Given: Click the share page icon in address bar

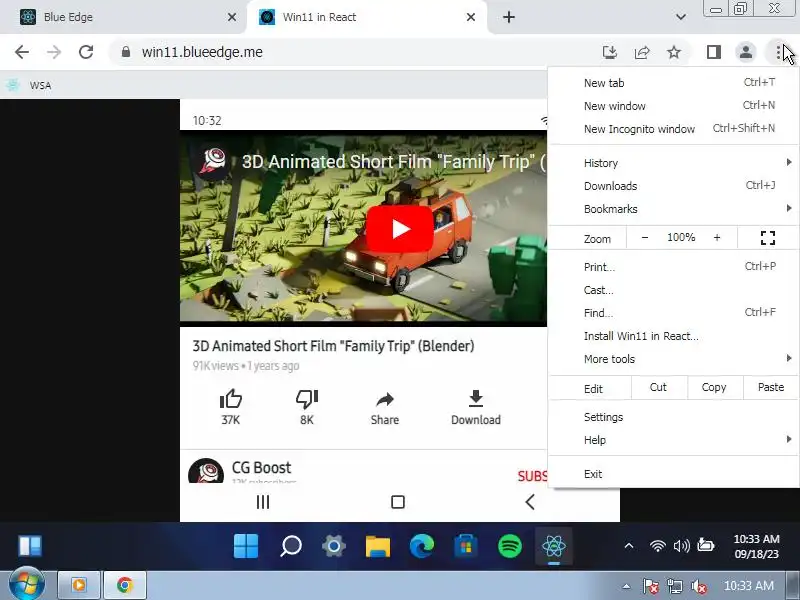Looking at the screenshot, I should [642, 52].
